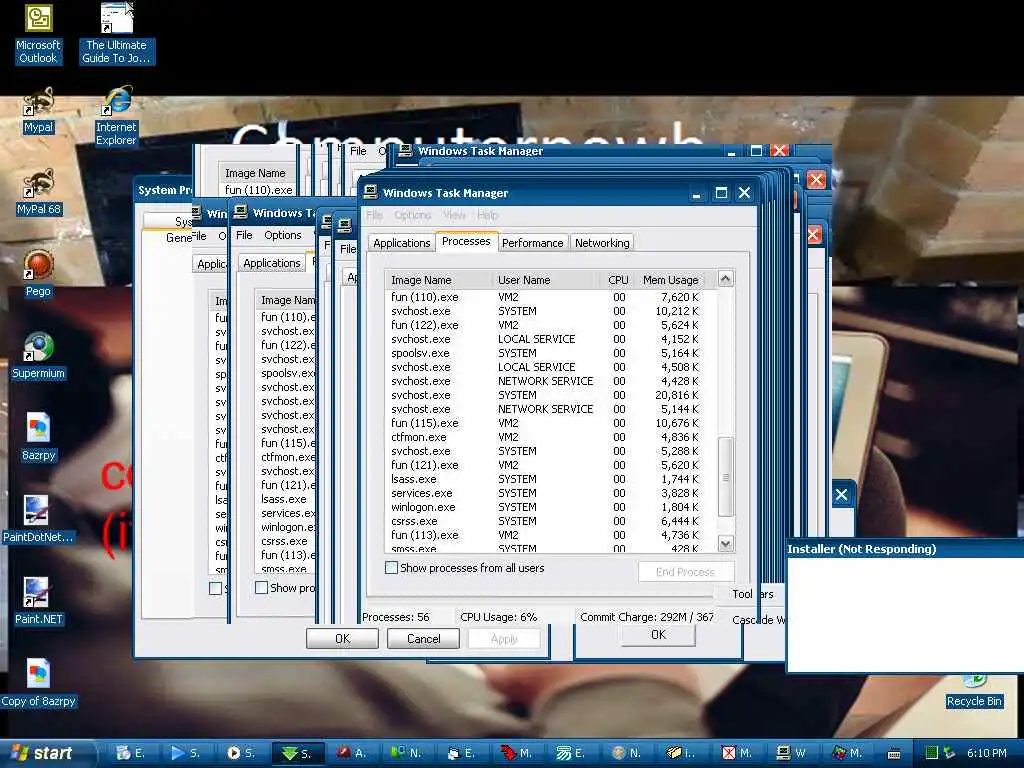Launch Internet Explorer from the desktop
This screenshot has height=768, width=1024.
[116, 116]
